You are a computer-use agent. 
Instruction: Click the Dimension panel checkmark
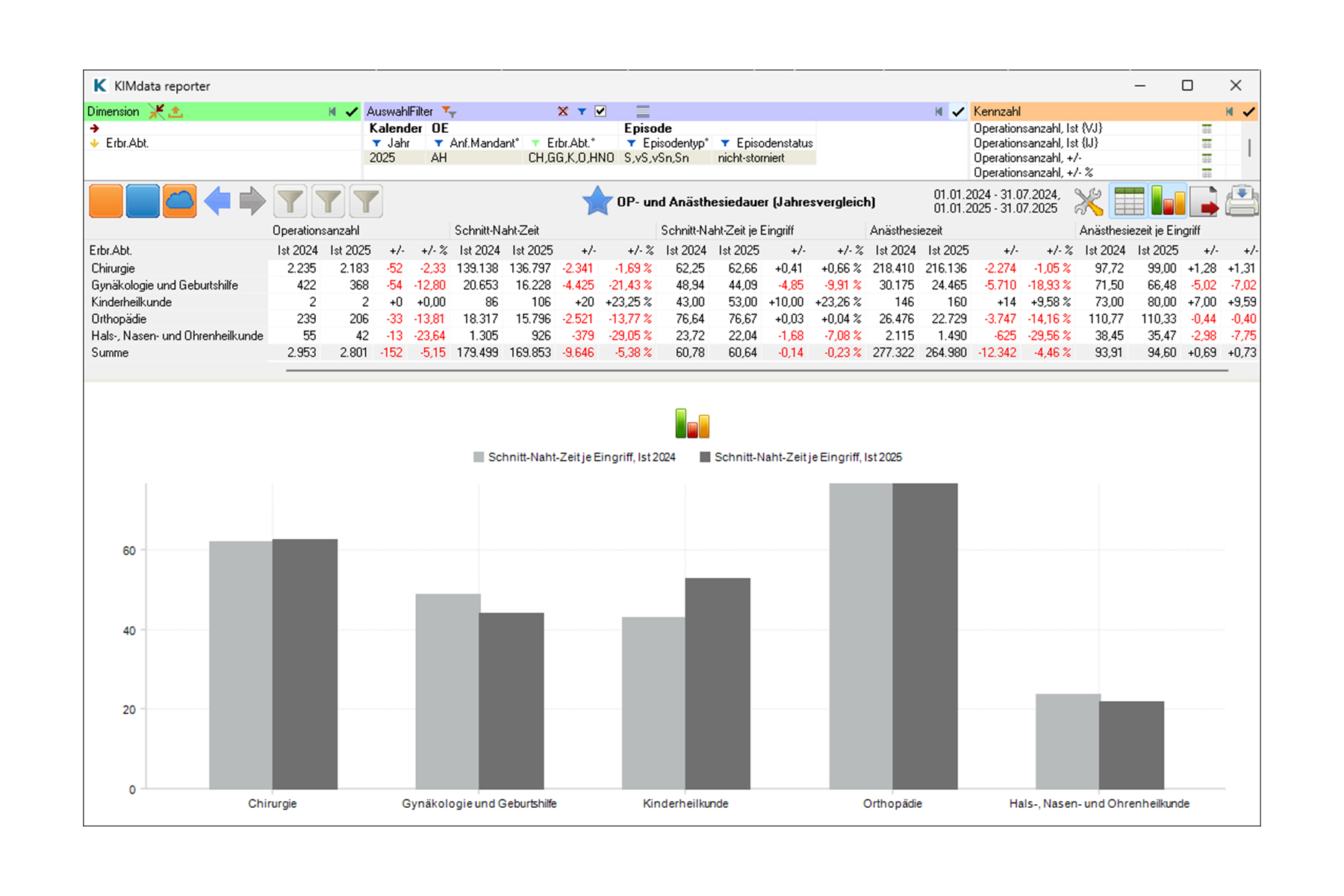(x=352, y=111)
